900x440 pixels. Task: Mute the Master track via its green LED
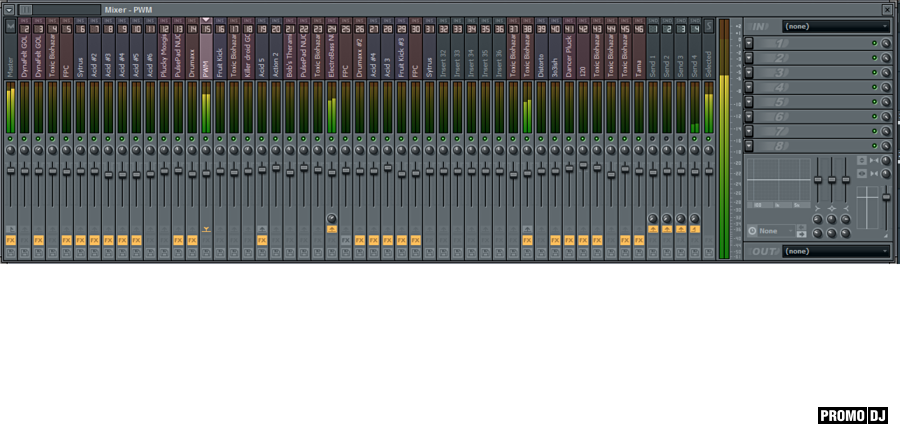10,139
